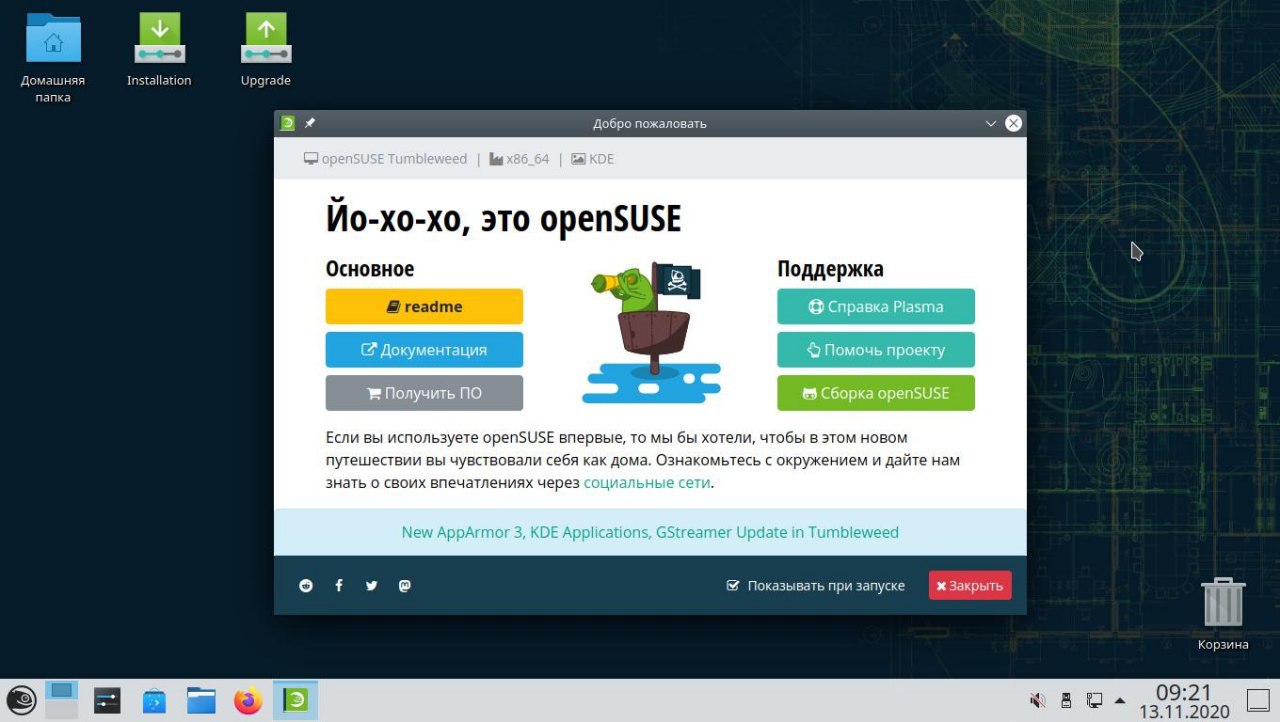Viewport: 1280px width, 722px height.
Task: Click the show desktop button in the panel
Action: click(x=1258, y=700)
